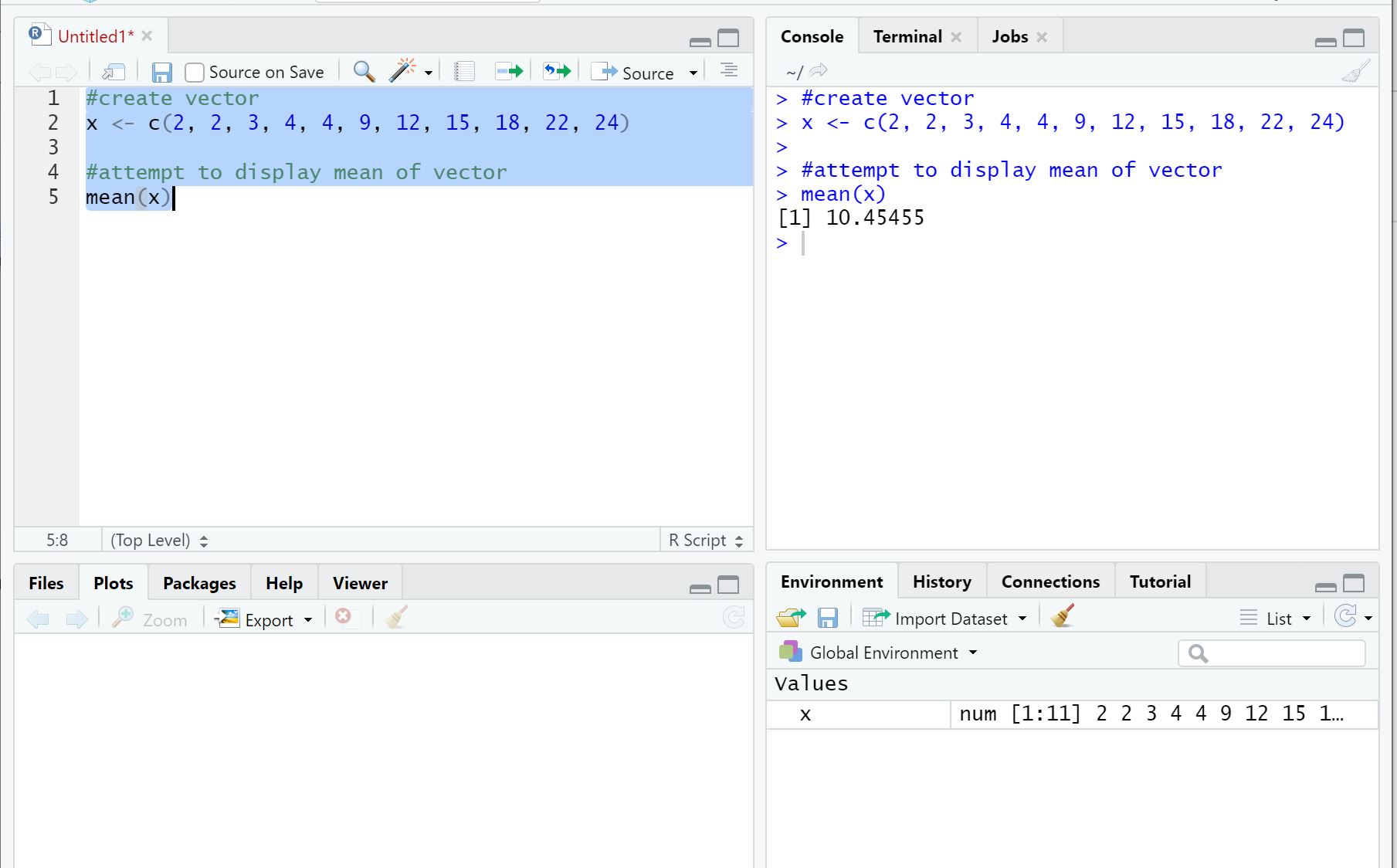Click Zoom plot magnifier icon
This screenshot has width=1397, height=868.
(x=150, y=619)
